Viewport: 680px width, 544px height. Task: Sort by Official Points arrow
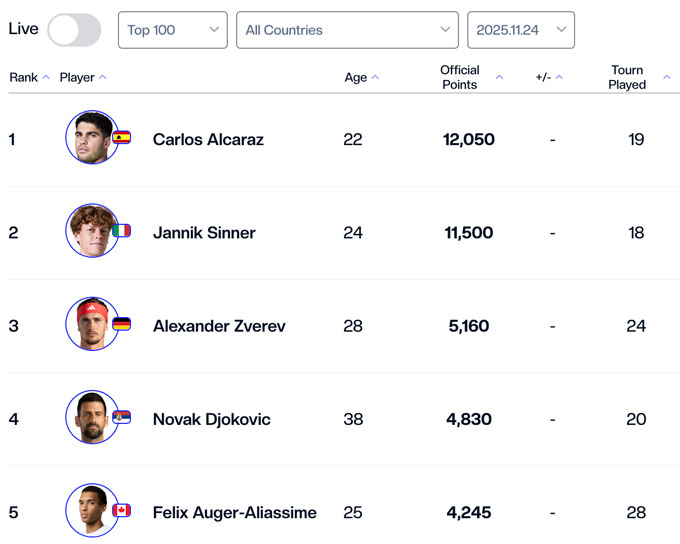(x=499, y=78)
